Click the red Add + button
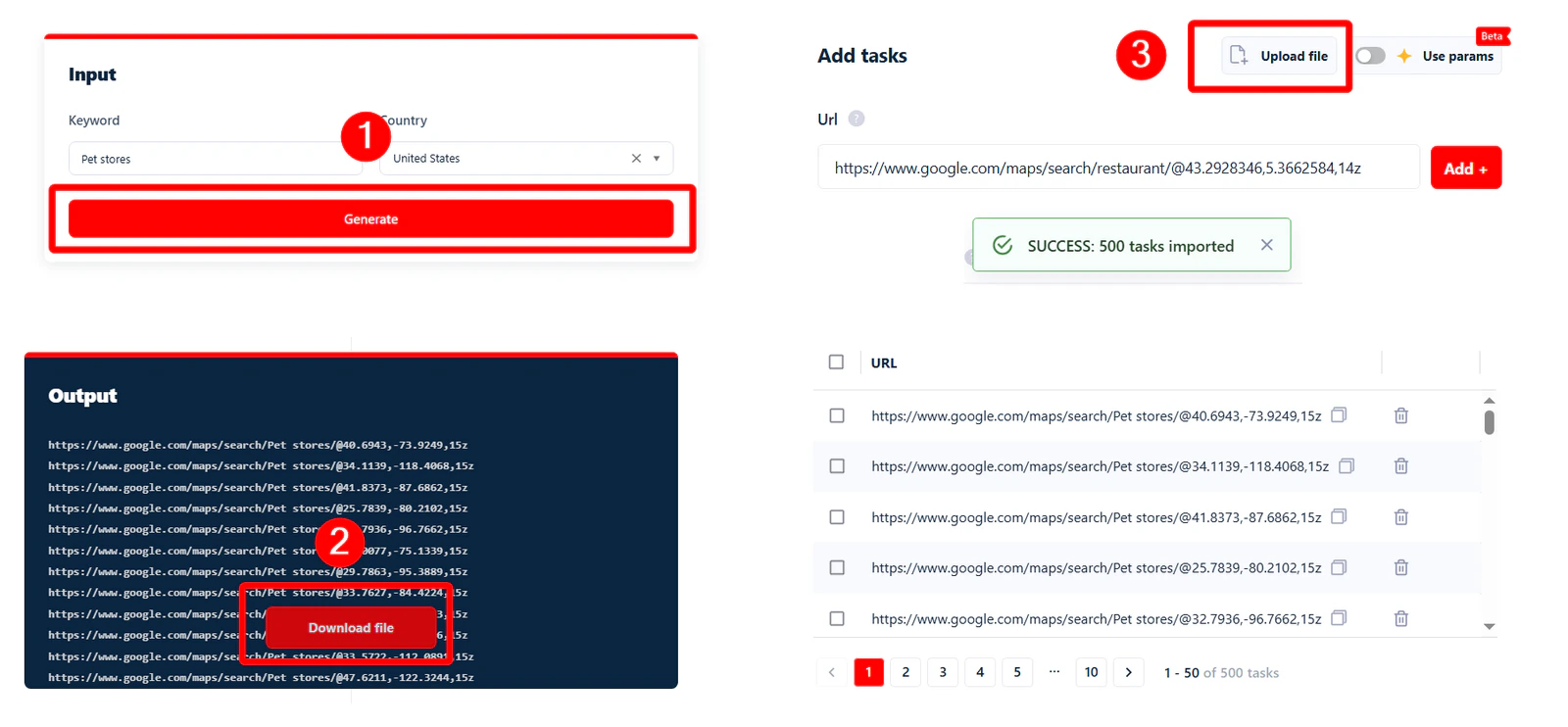The image size is (1568, 727). [x=1465, y=168]
